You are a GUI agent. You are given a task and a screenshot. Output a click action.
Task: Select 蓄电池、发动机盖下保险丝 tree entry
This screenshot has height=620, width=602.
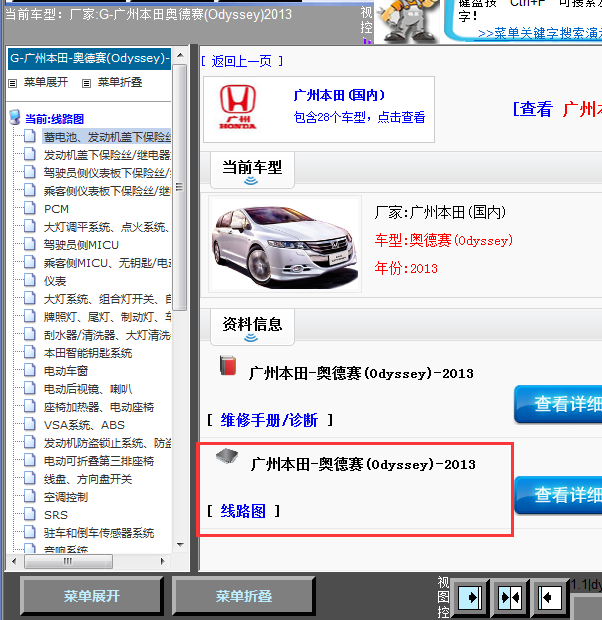click(107, 137)
